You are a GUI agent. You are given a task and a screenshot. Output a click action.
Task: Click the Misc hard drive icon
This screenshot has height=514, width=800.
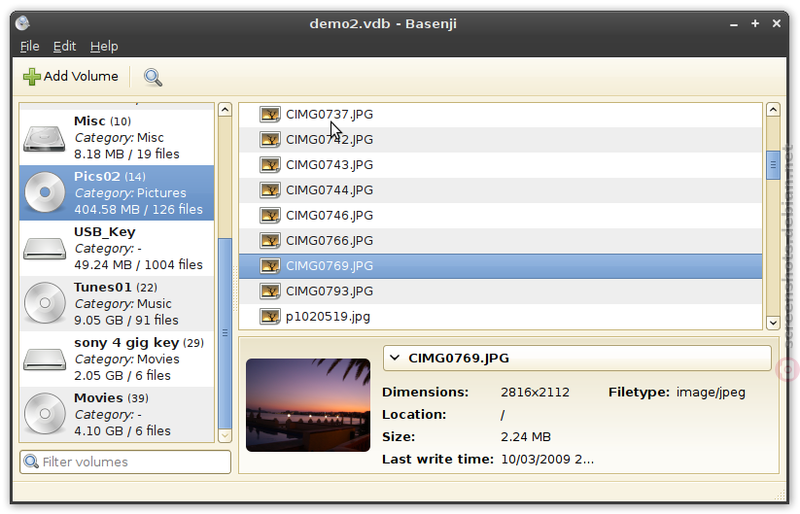pos(44,138)
